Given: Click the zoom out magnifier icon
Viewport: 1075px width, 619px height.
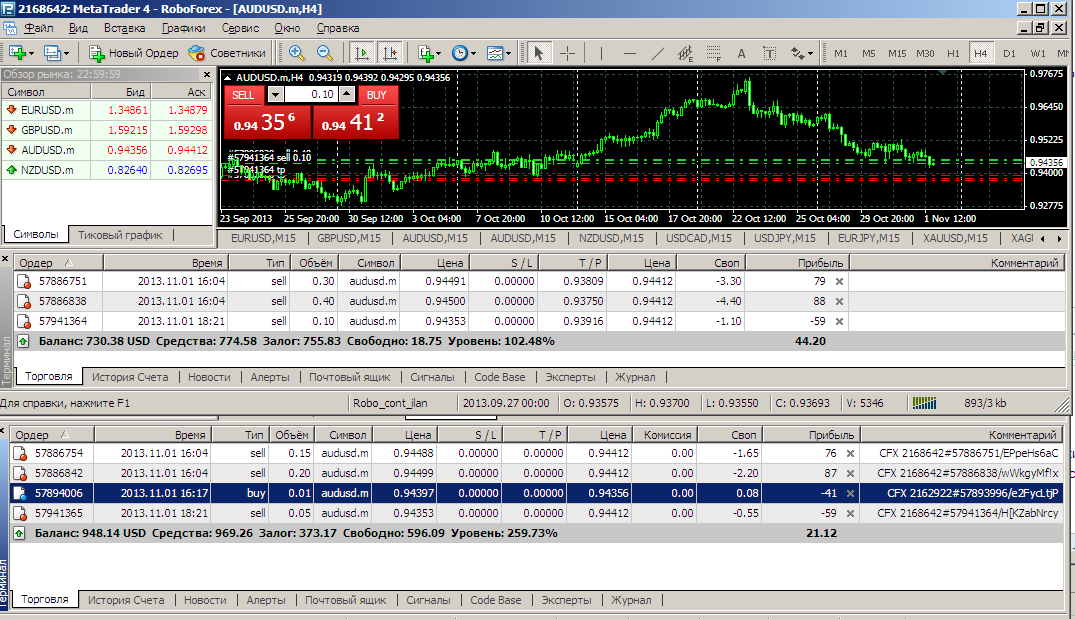Looking at the screenshot, I should point(325,53).
